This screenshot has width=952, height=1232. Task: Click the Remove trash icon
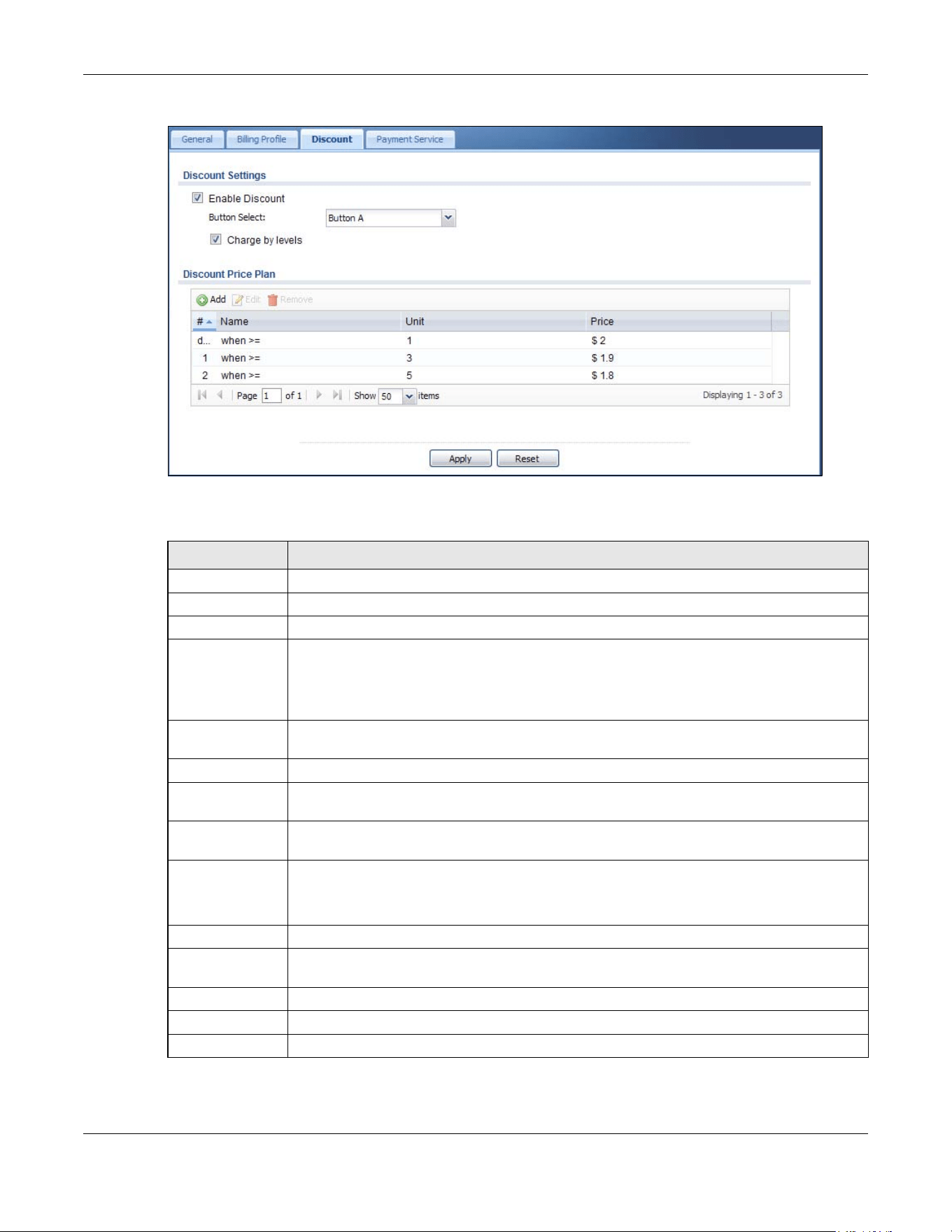(273, 300)
